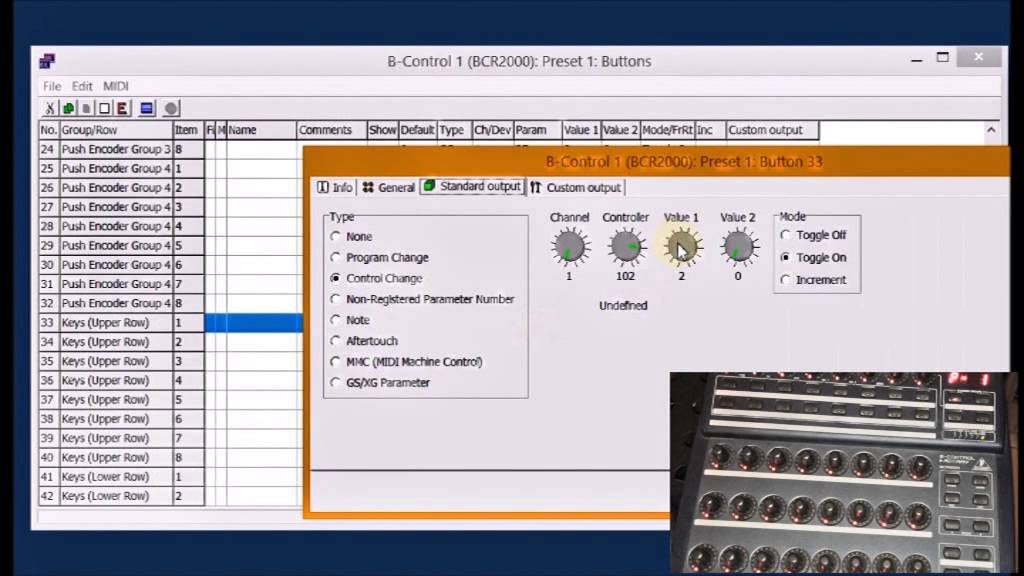This screenshot has height=576, width=1024.
Task: Click the BCR2000 hardware webcam thumbnail
Action: 842,473
